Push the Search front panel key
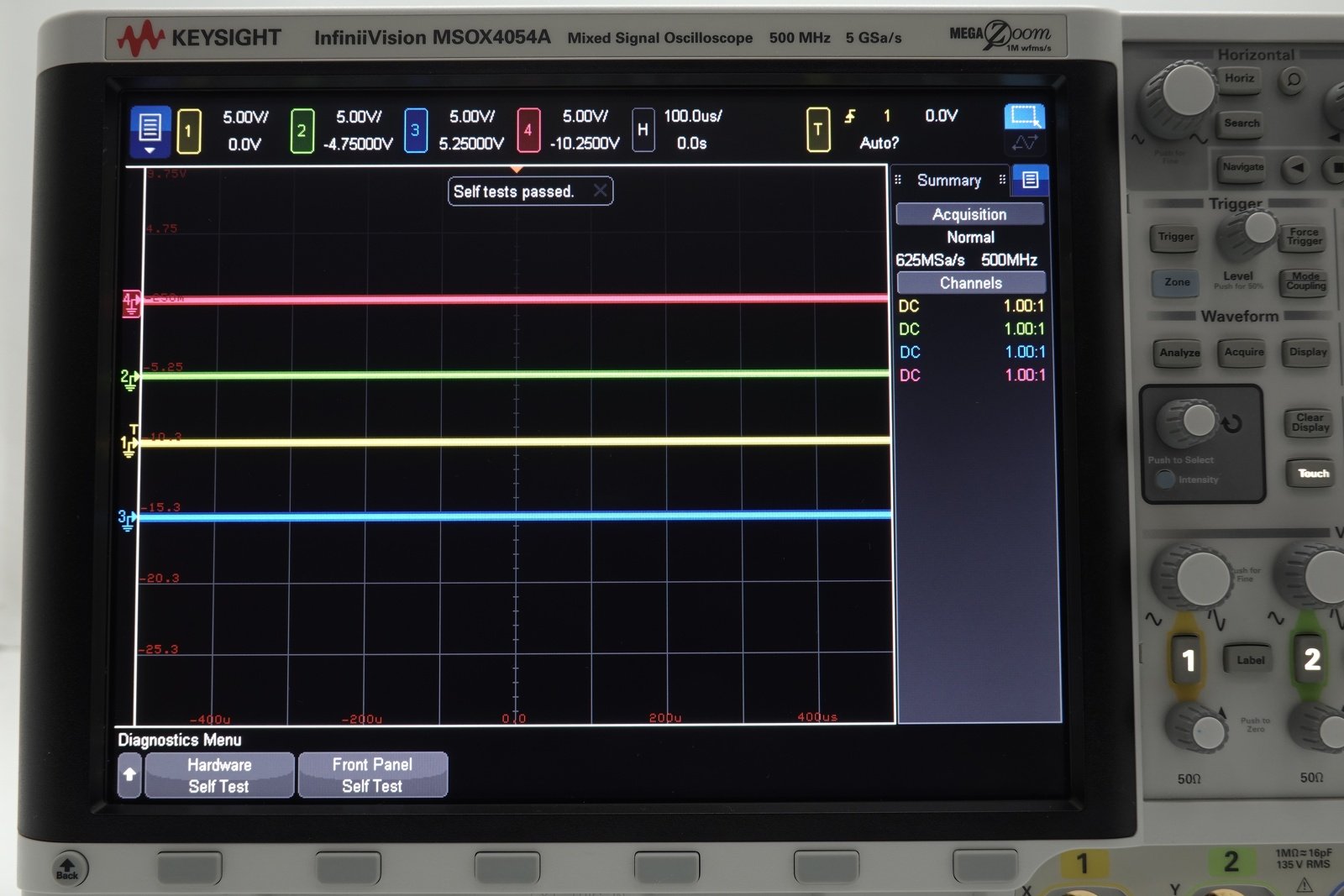Viewport: 1344px width, 896px height. 1242,123
